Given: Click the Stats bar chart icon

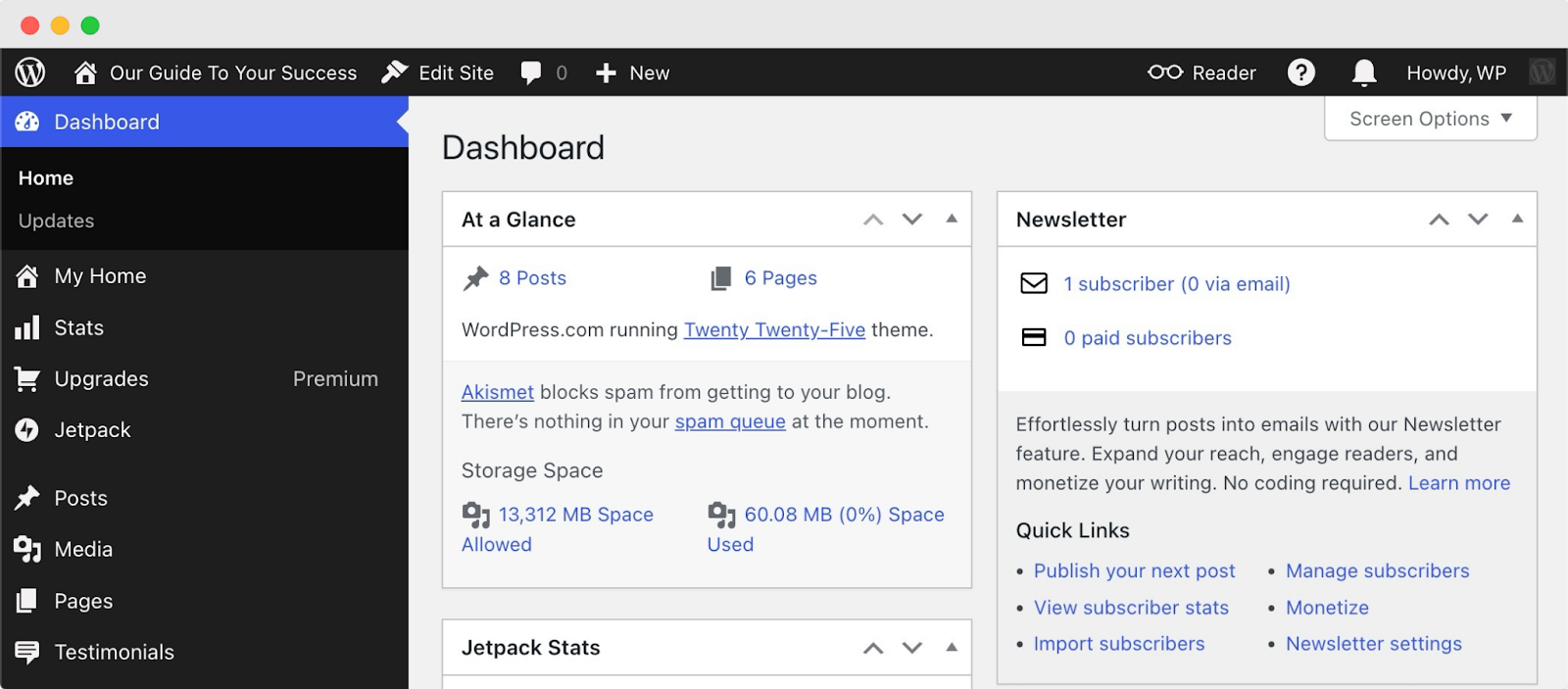Looking at the screenshot, I should (27, 327).
